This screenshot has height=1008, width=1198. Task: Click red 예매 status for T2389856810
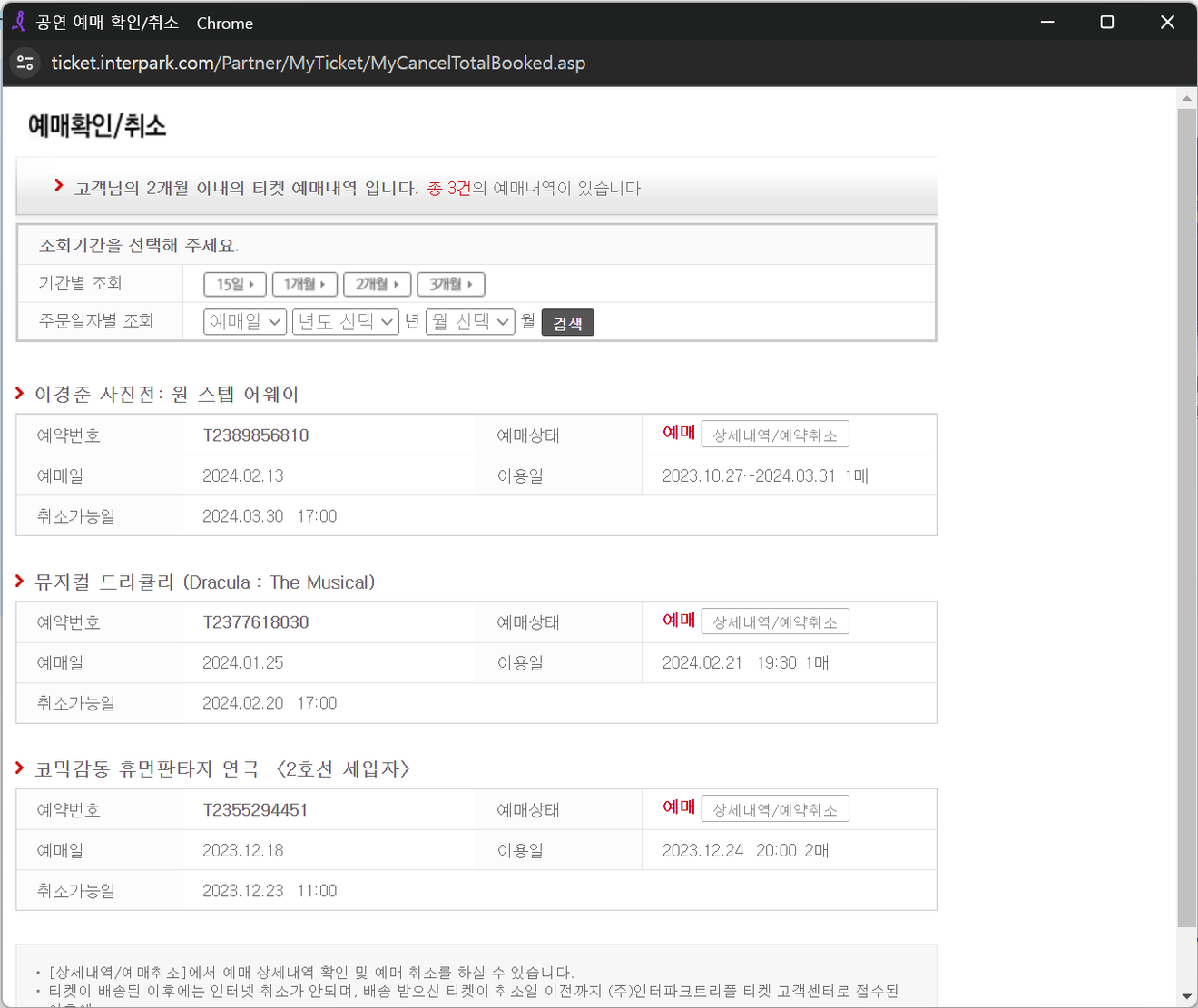coord(679,433)
